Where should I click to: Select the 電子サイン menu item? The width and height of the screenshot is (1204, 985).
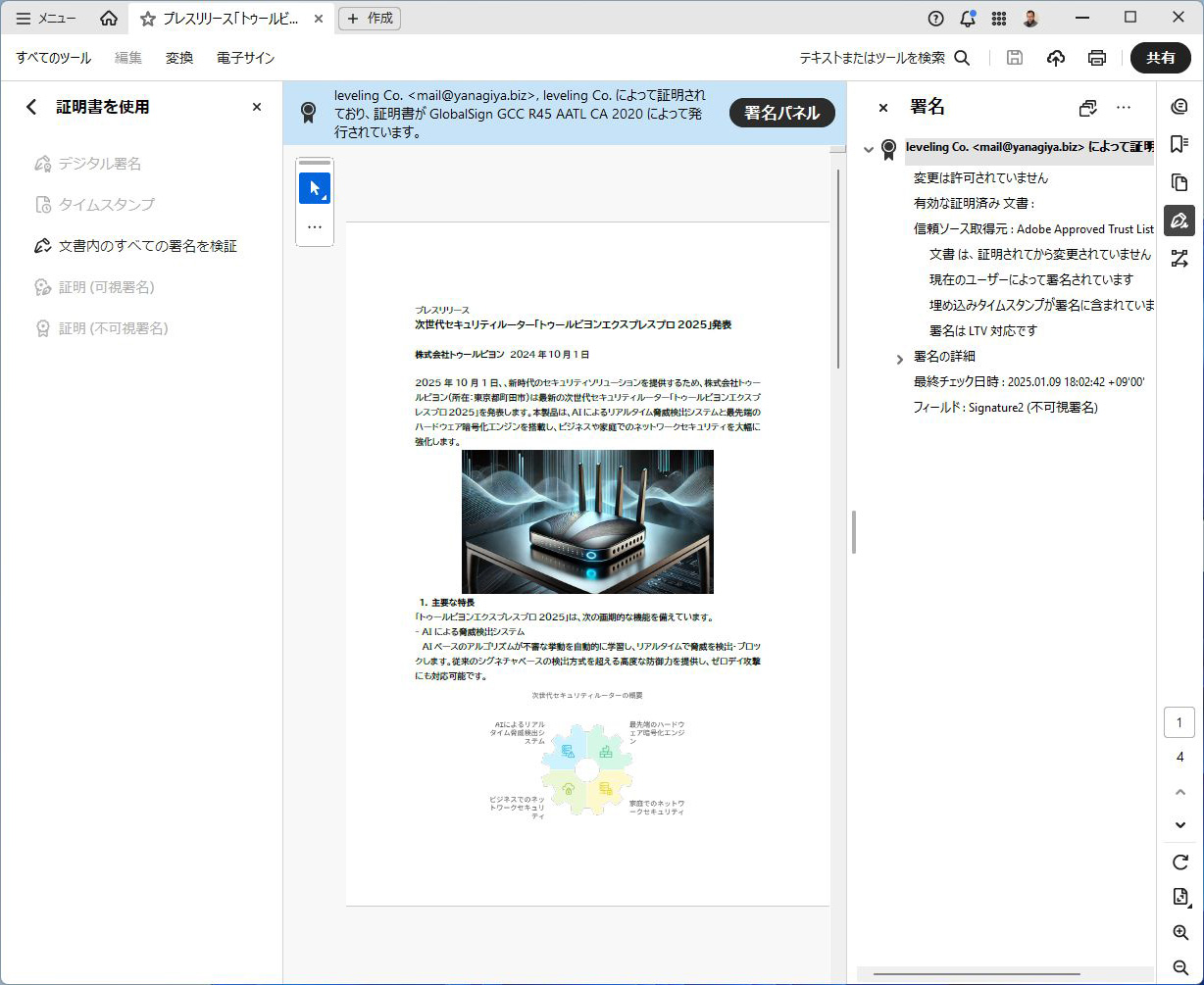[x=246, y=58]
